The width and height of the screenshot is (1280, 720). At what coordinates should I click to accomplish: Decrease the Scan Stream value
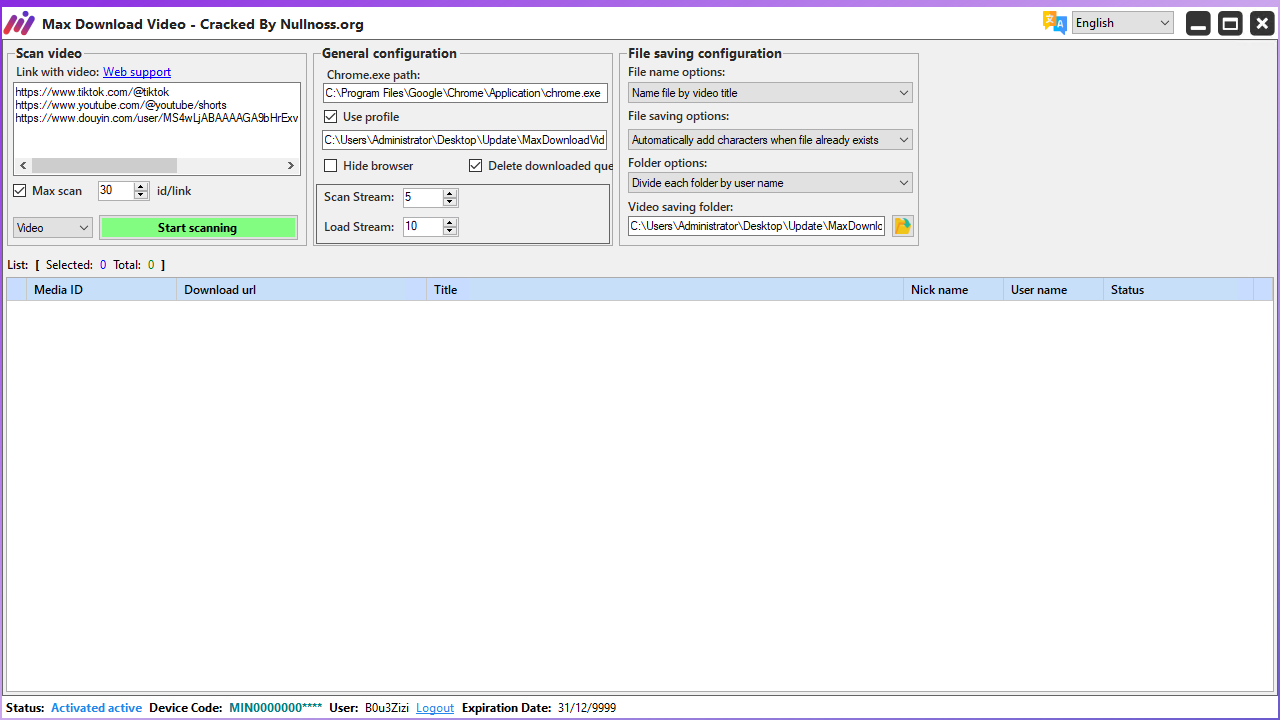click(x=450, y=202)
